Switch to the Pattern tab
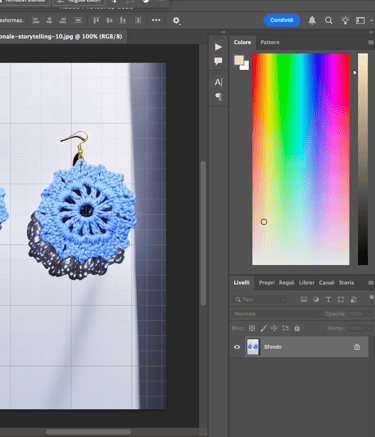 click(270, 42)
